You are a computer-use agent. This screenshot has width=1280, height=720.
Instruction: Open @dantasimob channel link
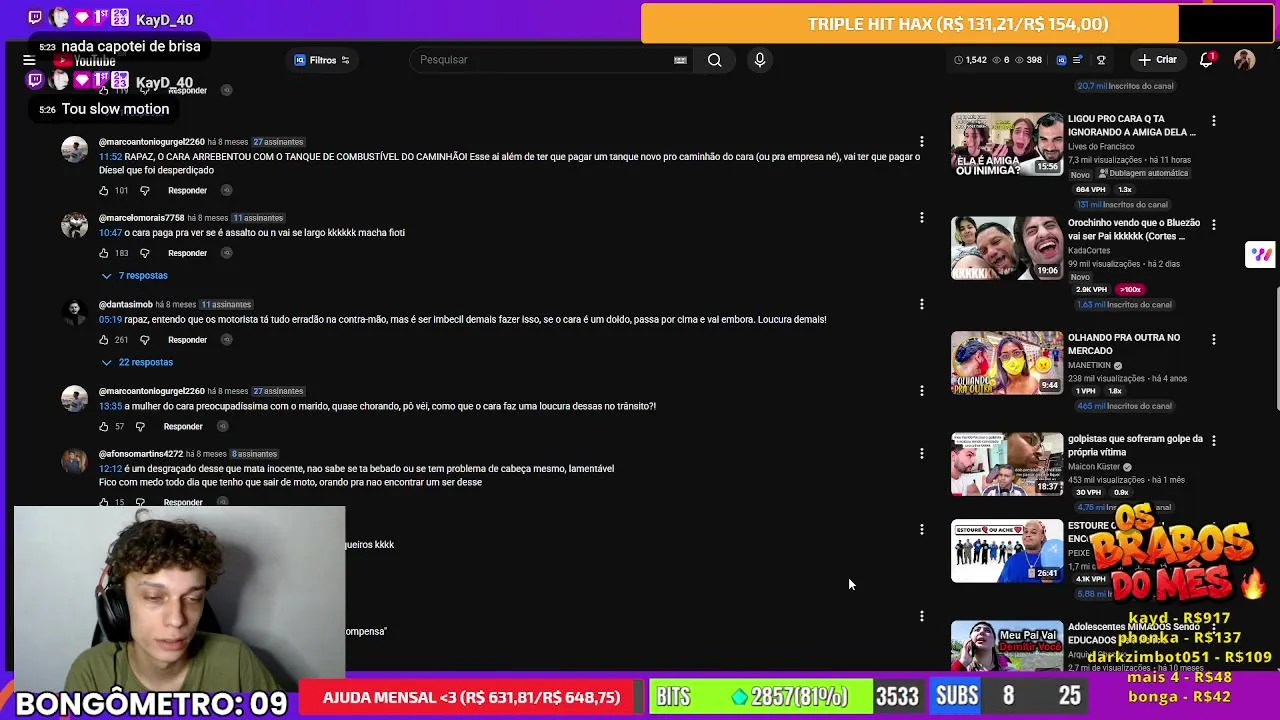pyautogui.click(x=125, y=305)
